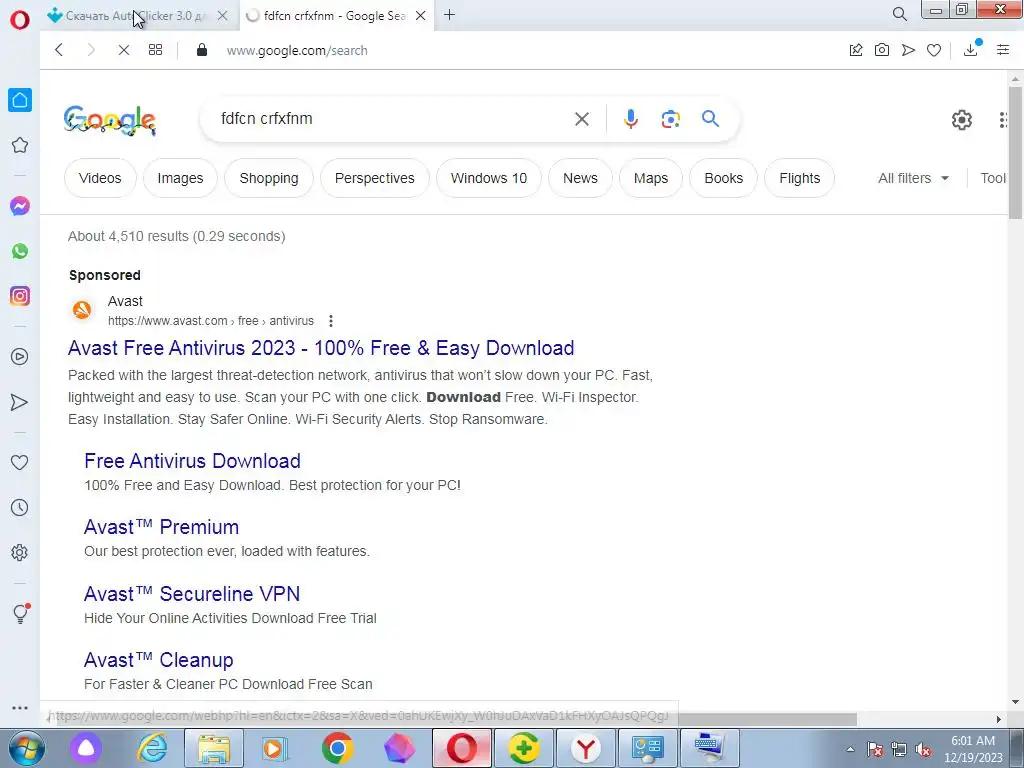Open My Flow in sidebar
The image size is (1024, 768).
[x=20, y=402]
